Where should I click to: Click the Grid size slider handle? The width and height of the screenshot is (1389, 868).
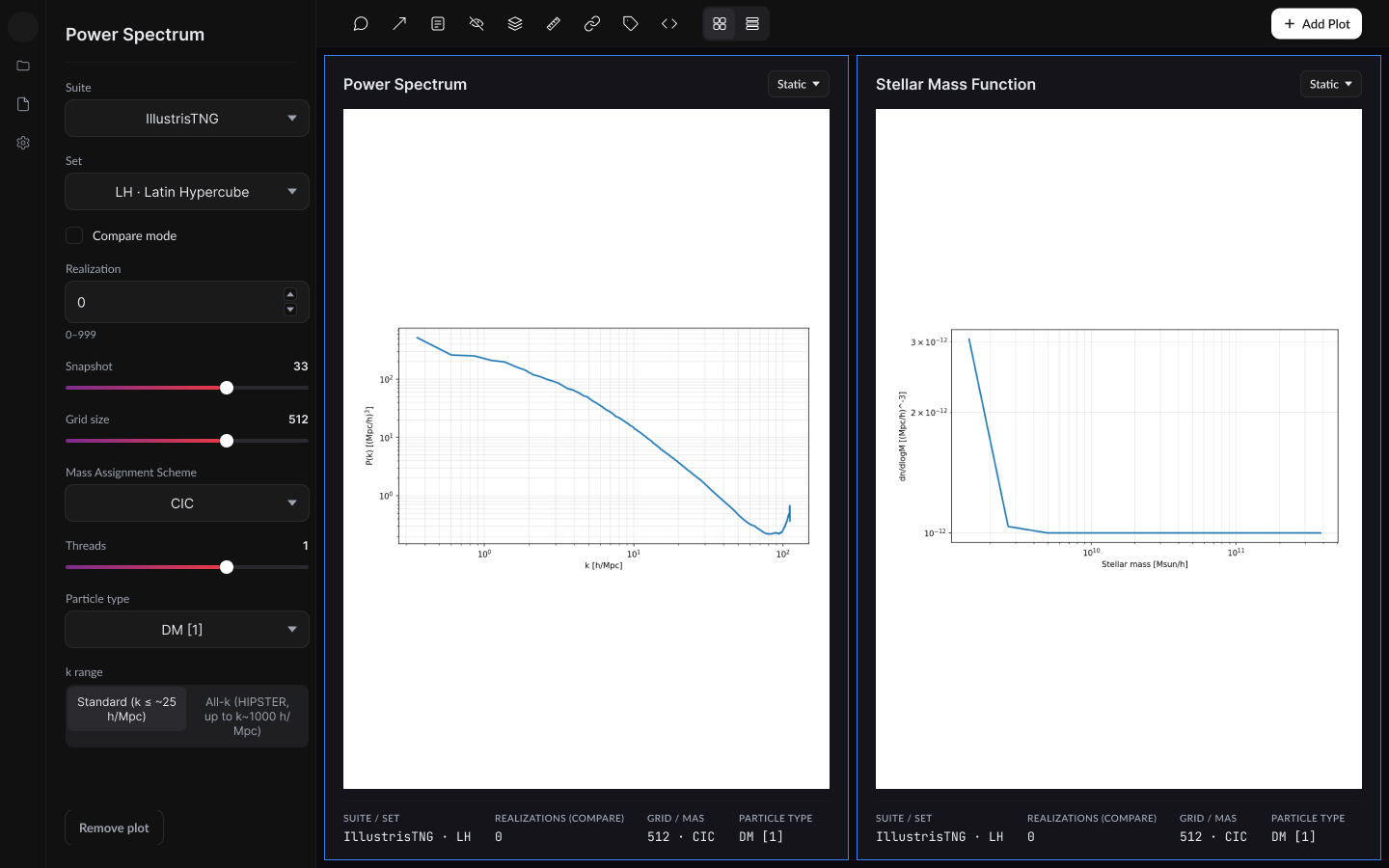(x=227, y=441)
